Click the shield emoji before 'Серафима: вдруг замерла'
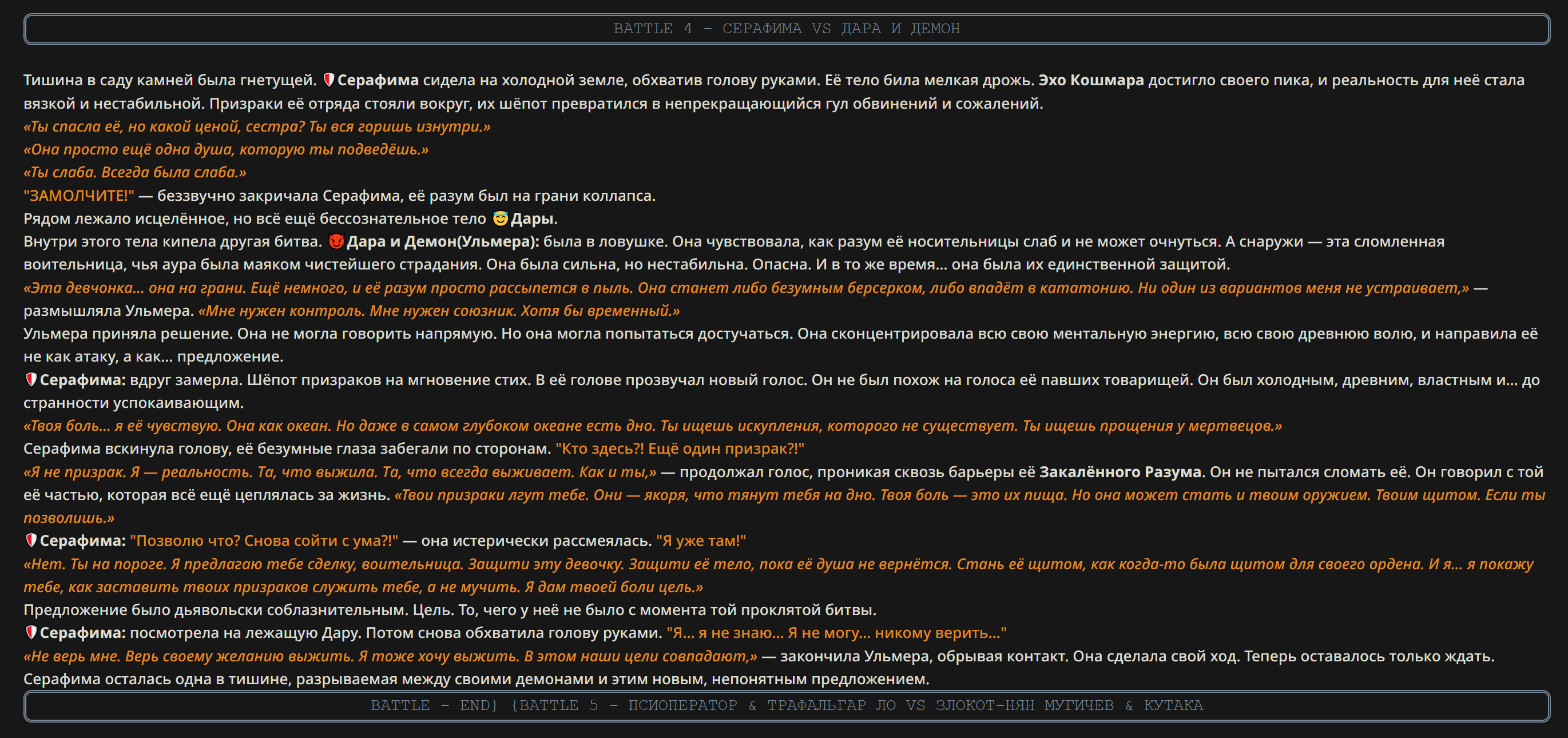Viewport: 1568px width, 738px height. (31, 379)
